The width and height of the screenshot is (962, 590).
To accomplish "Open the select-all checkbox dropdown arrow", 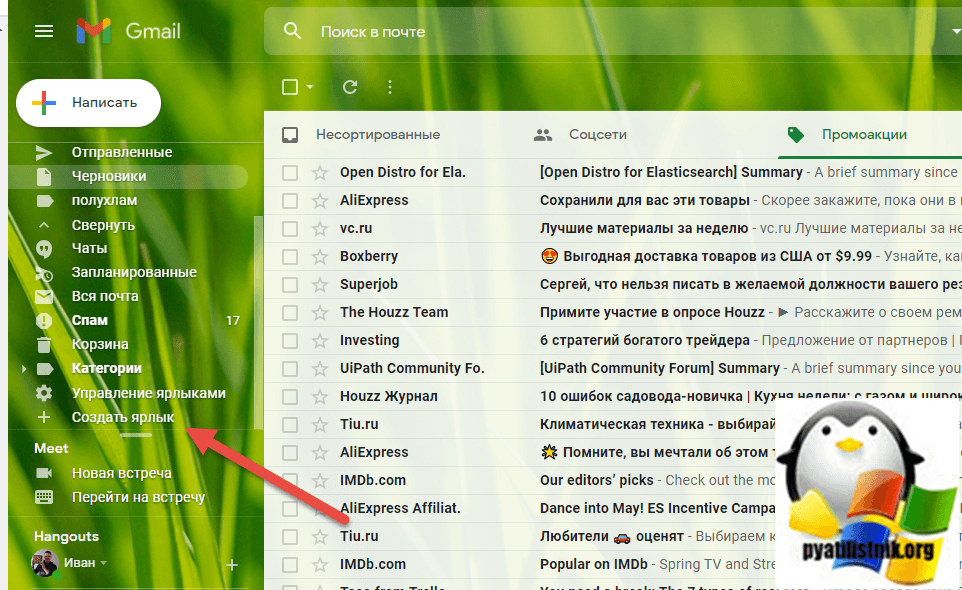I will click(310, 87).
